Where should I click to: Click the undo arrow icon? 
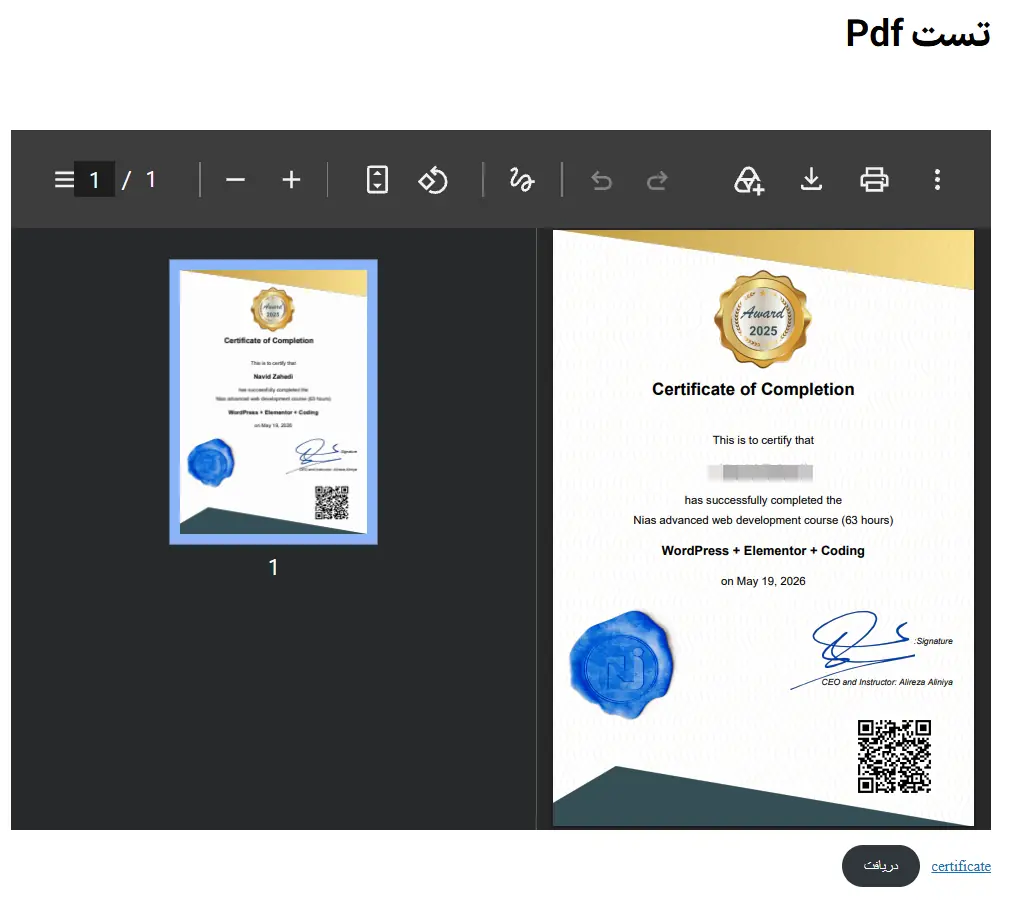(x=602, y=180)
